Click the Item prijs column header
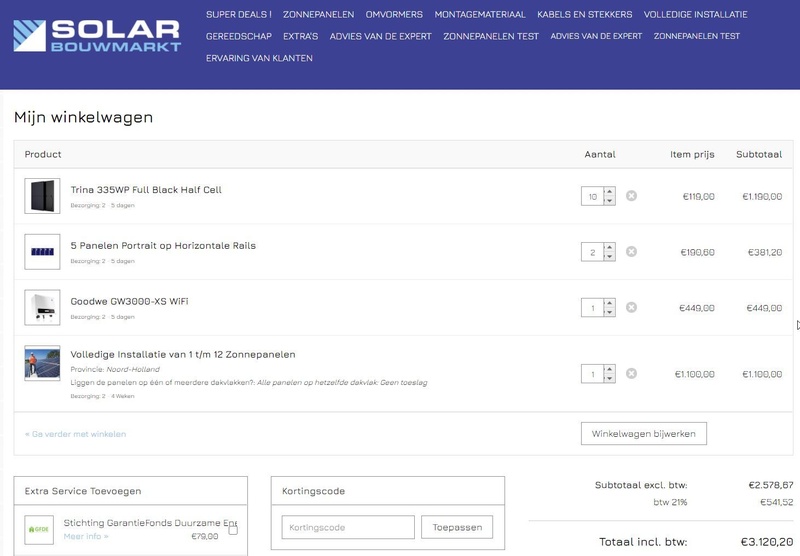 (692, 154)
